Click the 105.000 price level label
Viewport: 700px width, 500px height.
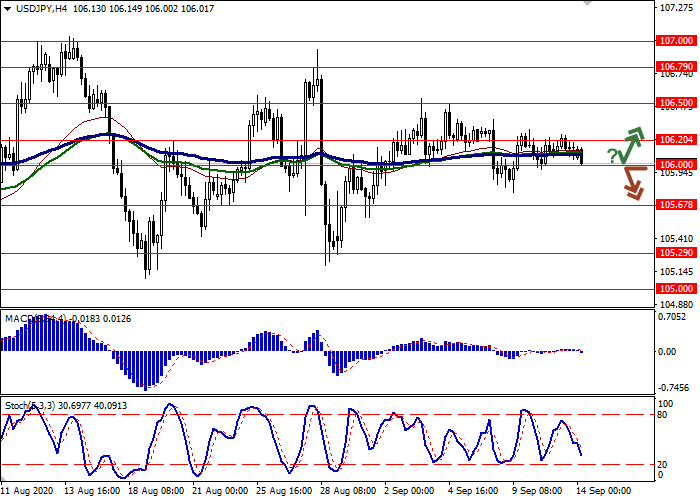[676, 289]
